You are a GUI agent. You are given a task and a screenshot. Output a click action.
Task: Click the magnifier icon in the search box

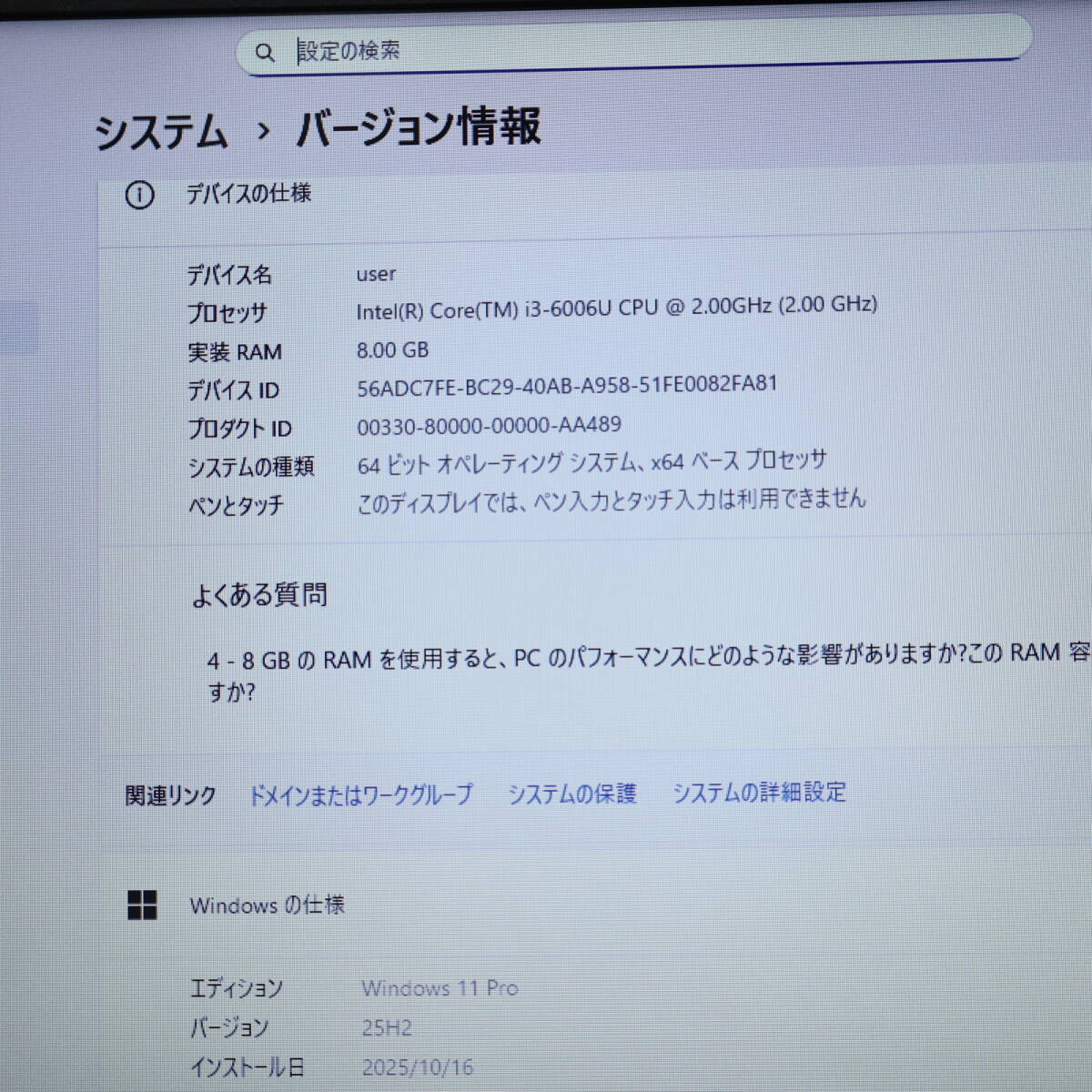click(264, 53)
